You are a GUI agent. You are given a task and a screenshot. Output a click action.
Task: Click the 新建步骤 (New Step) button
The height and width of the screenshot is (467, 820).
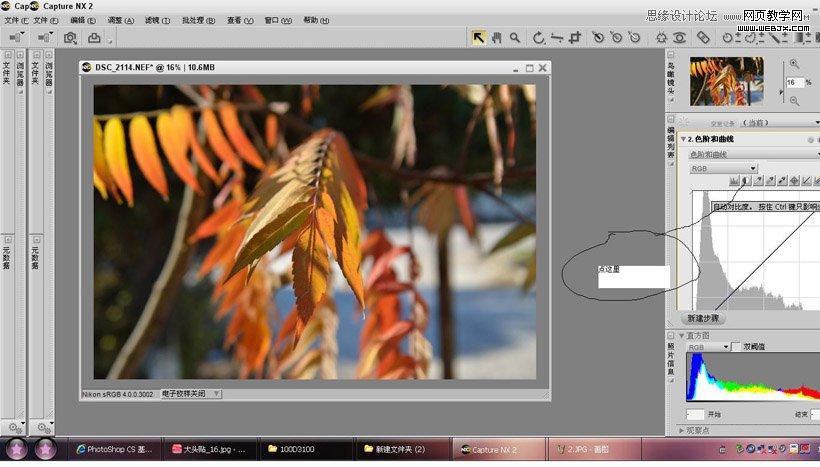click(x=701, y=318)
